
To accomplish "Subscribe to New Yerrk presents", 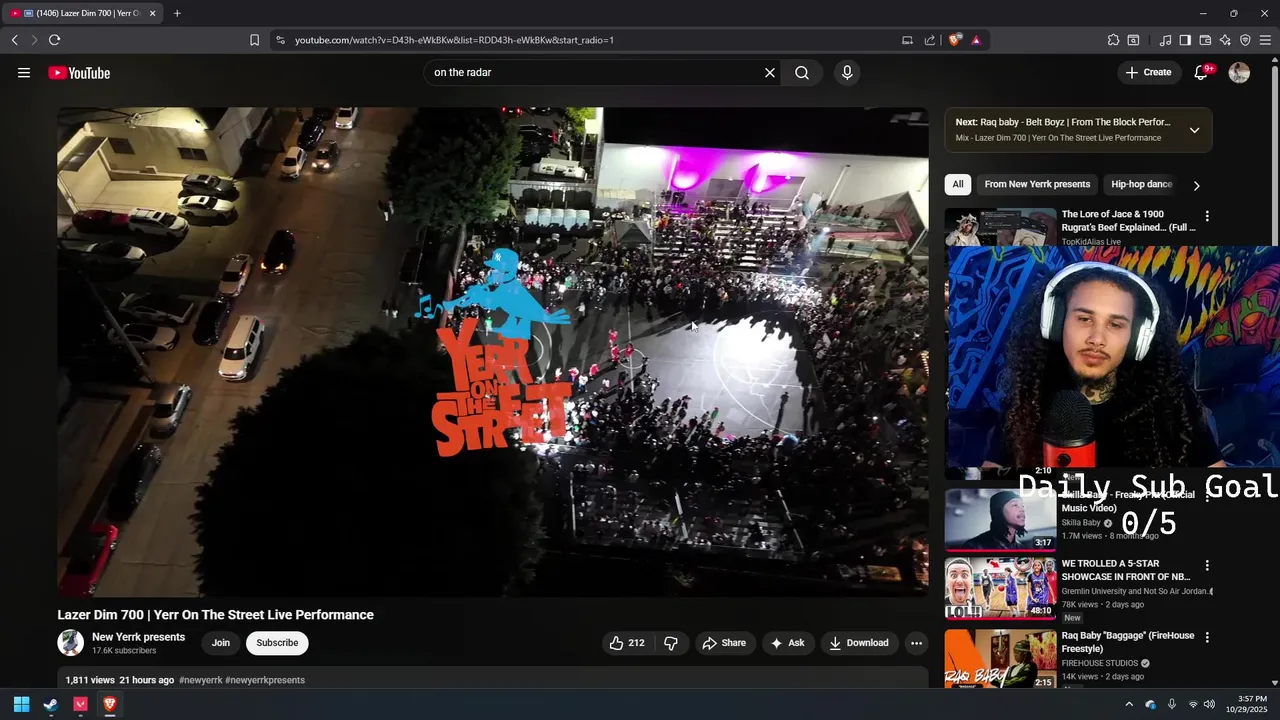I will [x=277, y=643].
